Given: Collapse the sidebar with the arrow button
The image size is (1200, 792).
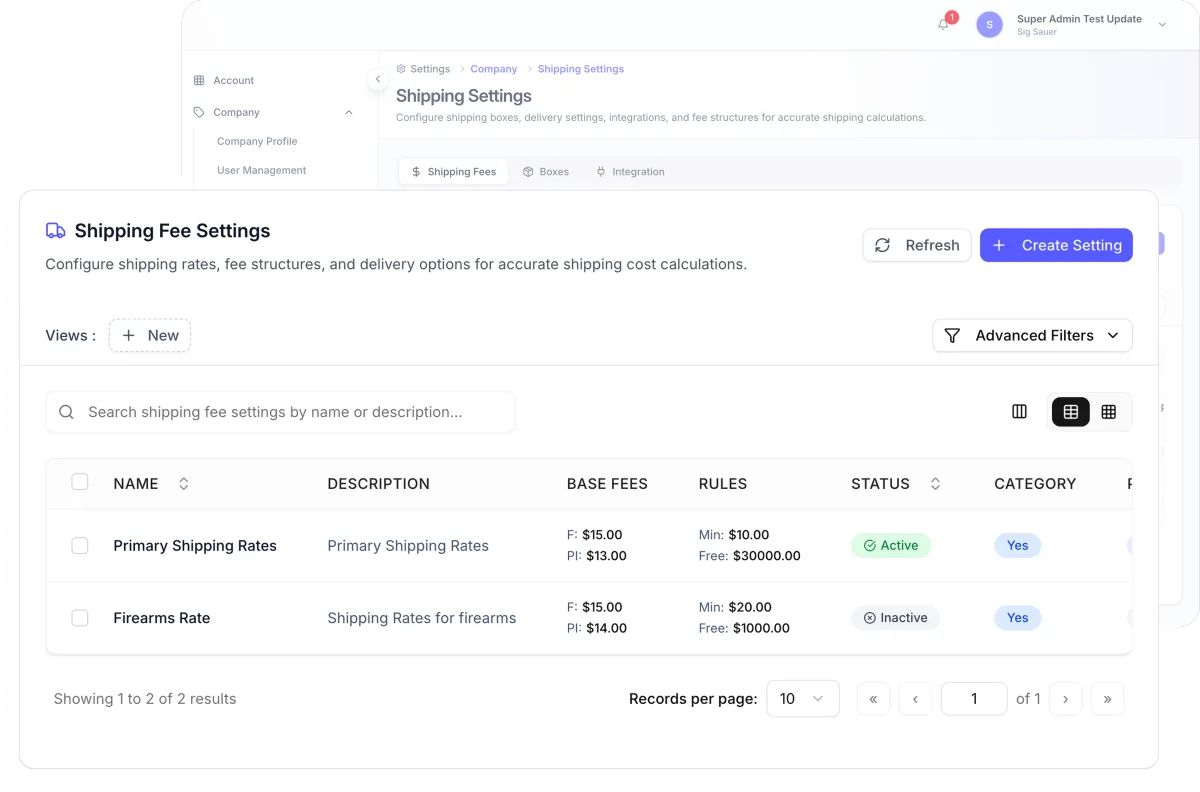Looking at the screenshot, I should tap(377, 79).
